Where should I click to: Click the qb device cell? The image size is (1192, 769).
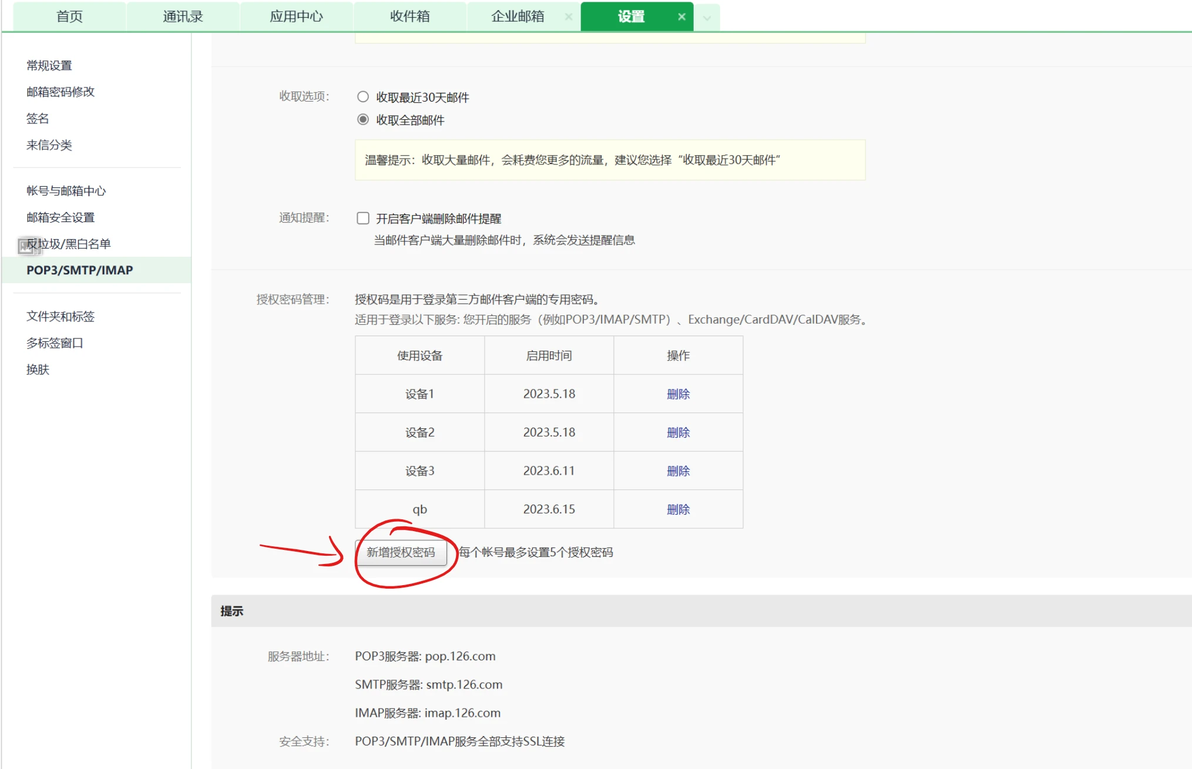pos(420,510)
